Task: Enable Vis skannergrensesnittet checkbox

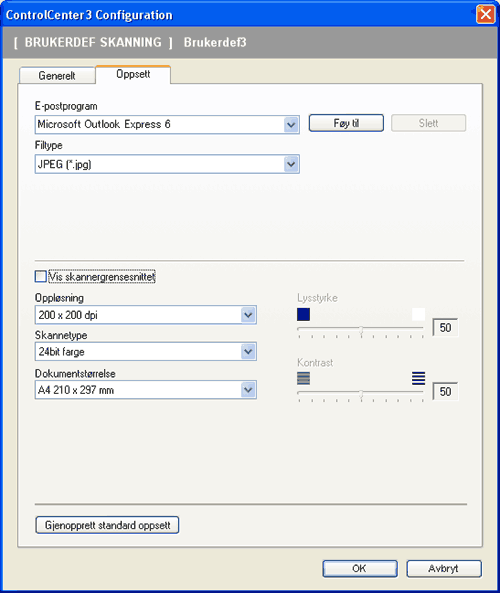Action: (x=40, y=276)
